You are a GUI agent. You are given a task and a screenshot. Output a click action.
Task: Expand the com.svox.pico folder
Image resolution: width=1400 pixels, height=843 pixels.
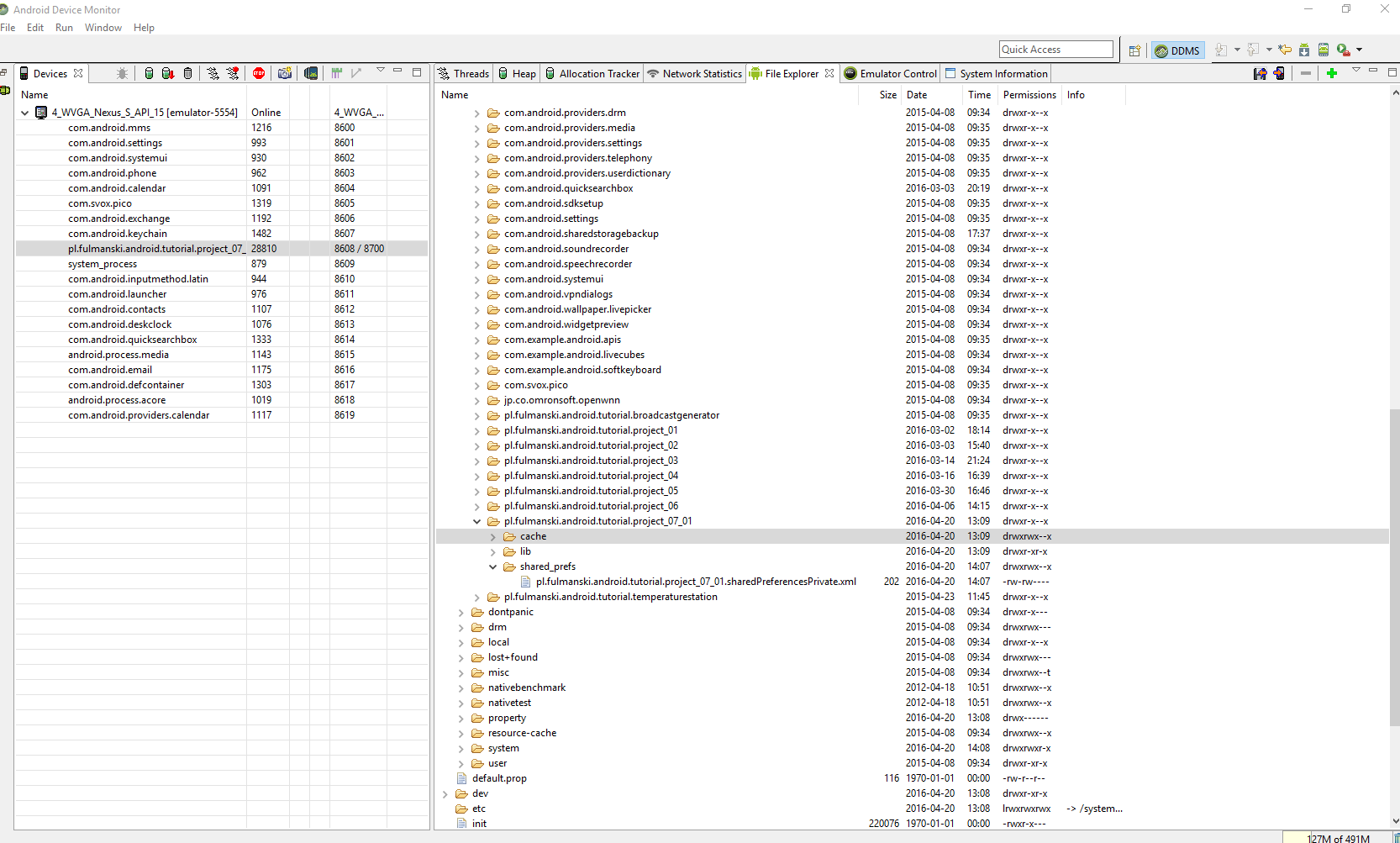476,385
